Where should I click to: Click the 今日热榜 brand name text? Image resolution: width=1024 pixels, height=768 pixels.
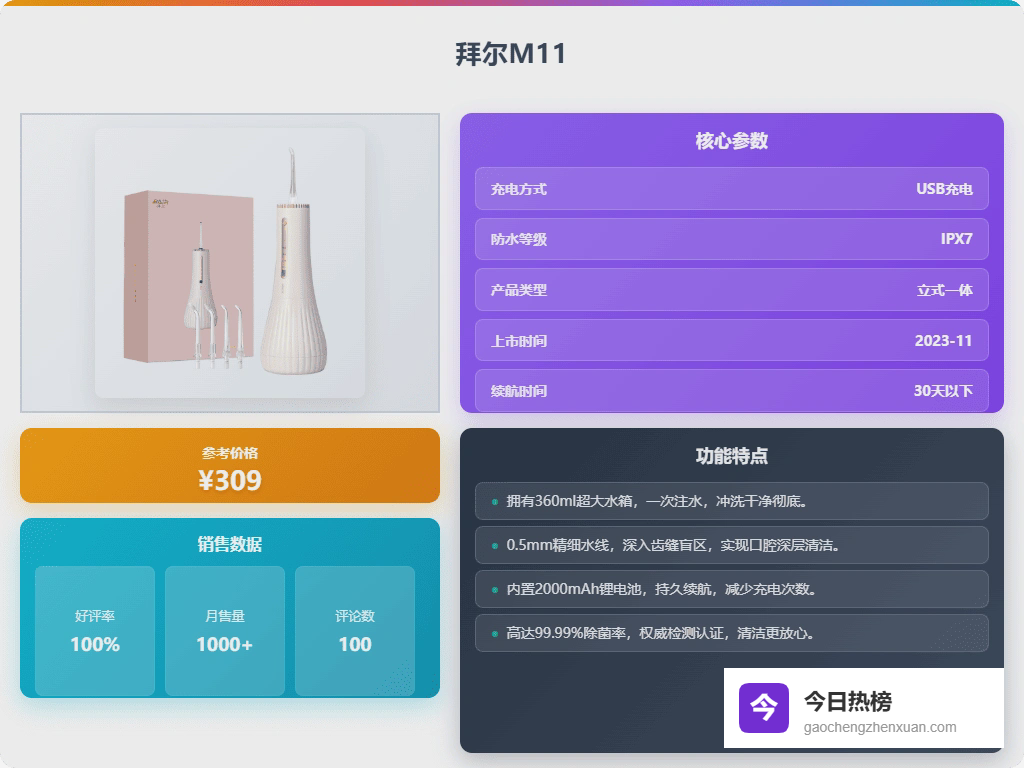[848, 702]
